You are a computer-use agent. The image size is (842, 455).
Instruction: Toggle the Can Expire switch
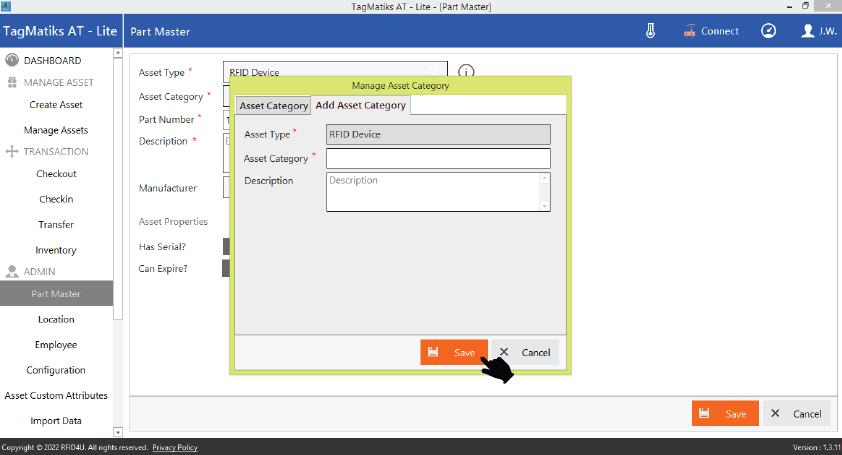click(227, 268)
